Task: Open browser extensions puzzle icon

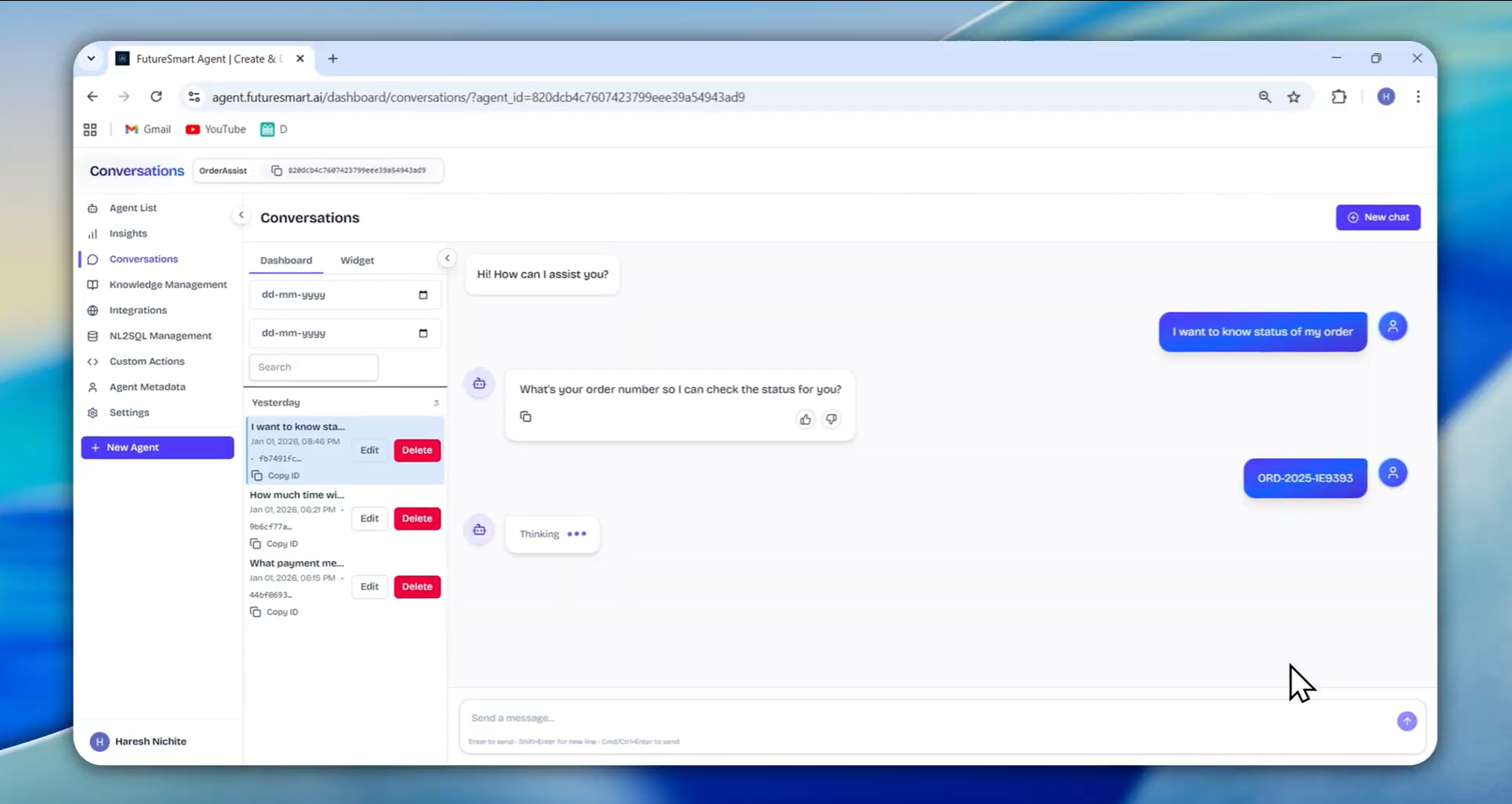Action: [1339, 97]
